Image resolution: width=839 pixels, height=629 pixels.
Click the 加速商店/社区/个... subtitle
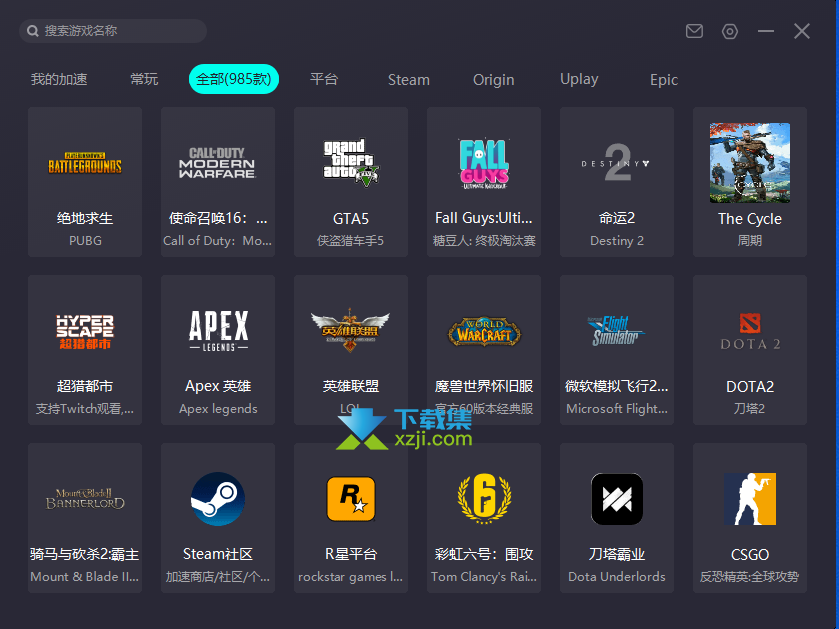(218, 577)
